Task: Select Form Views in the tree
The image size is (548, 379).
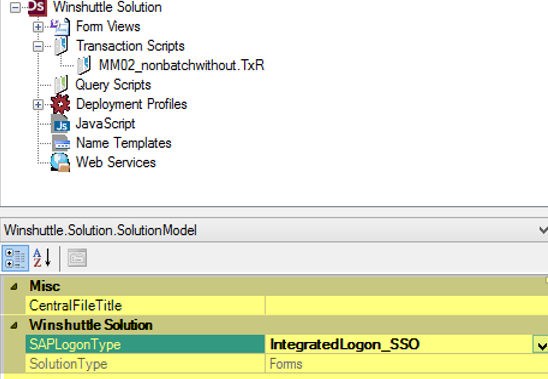Action: [x=108, y=27]
